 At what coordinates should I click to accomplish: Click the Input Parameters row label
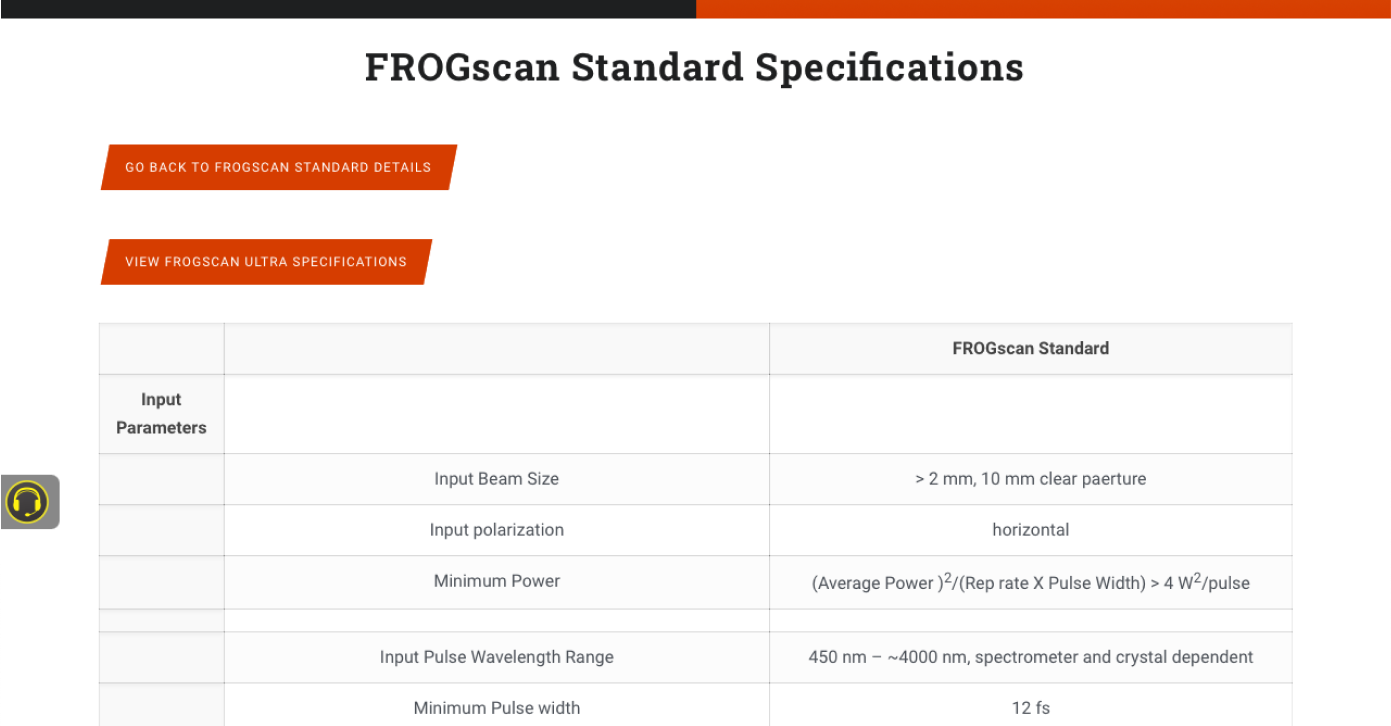(161, 413)
